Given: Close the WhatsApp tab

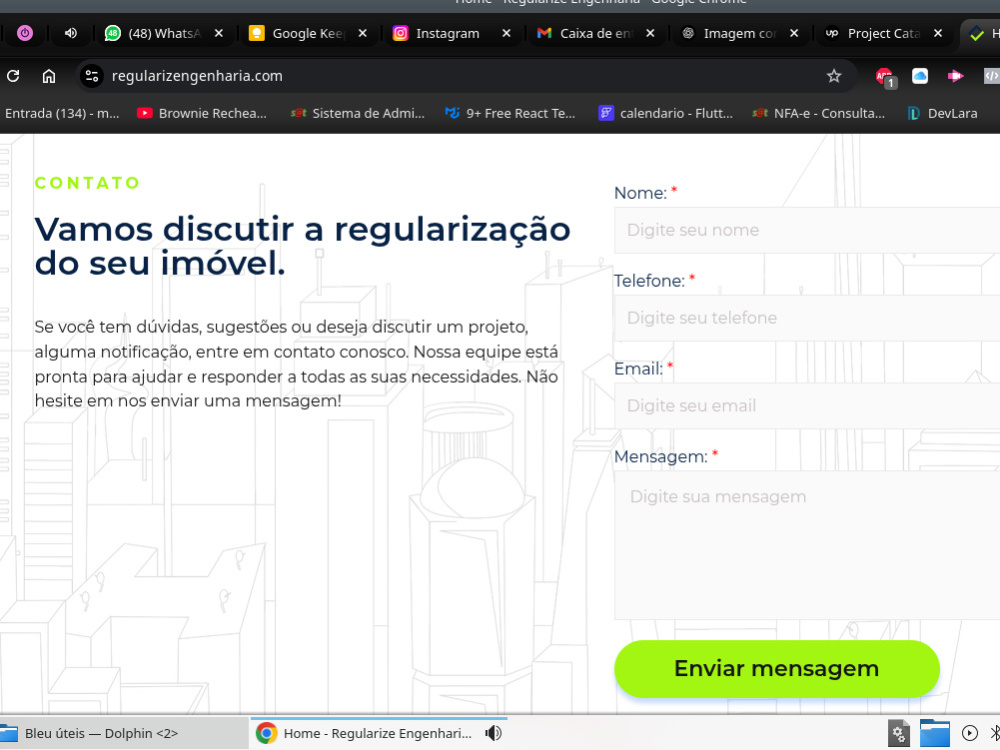Looking at the screenshot, I should [x=219, y=33].
